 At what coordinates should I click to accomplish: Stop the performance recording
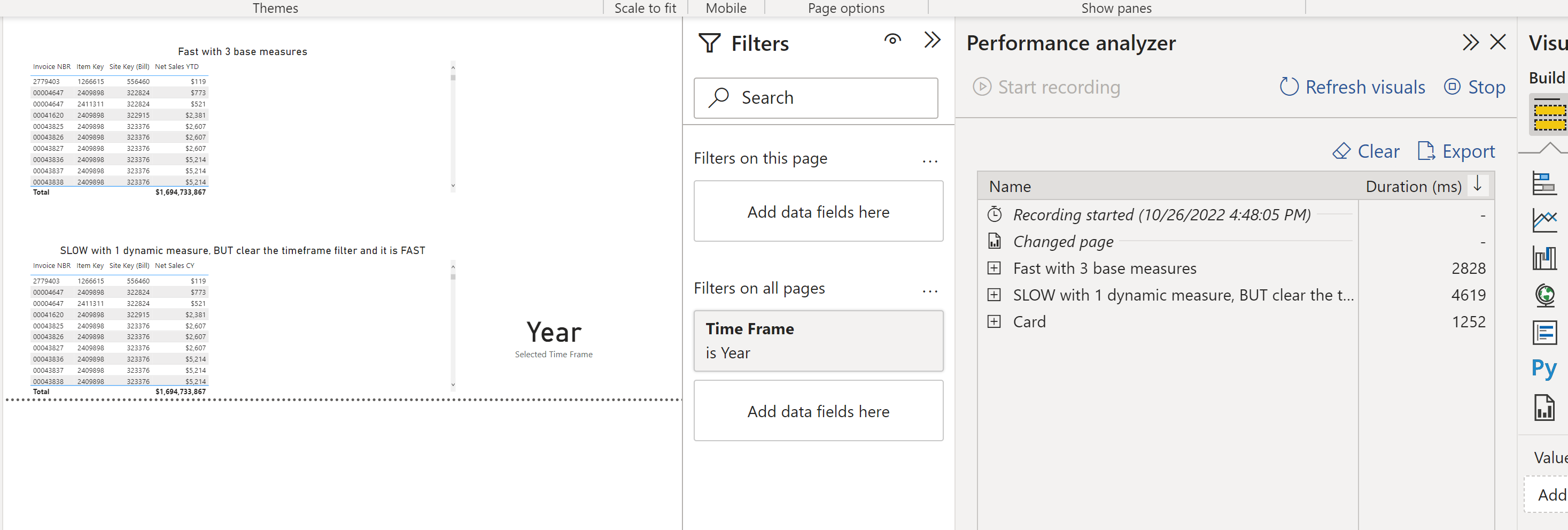pyautogui.click(x=1474, y=87)
